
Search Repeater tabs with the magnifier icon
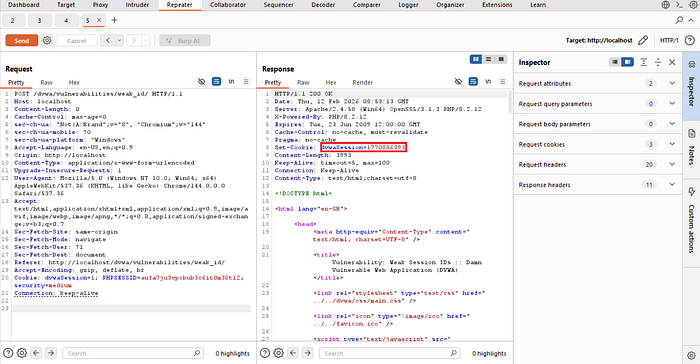click(679, 20)
